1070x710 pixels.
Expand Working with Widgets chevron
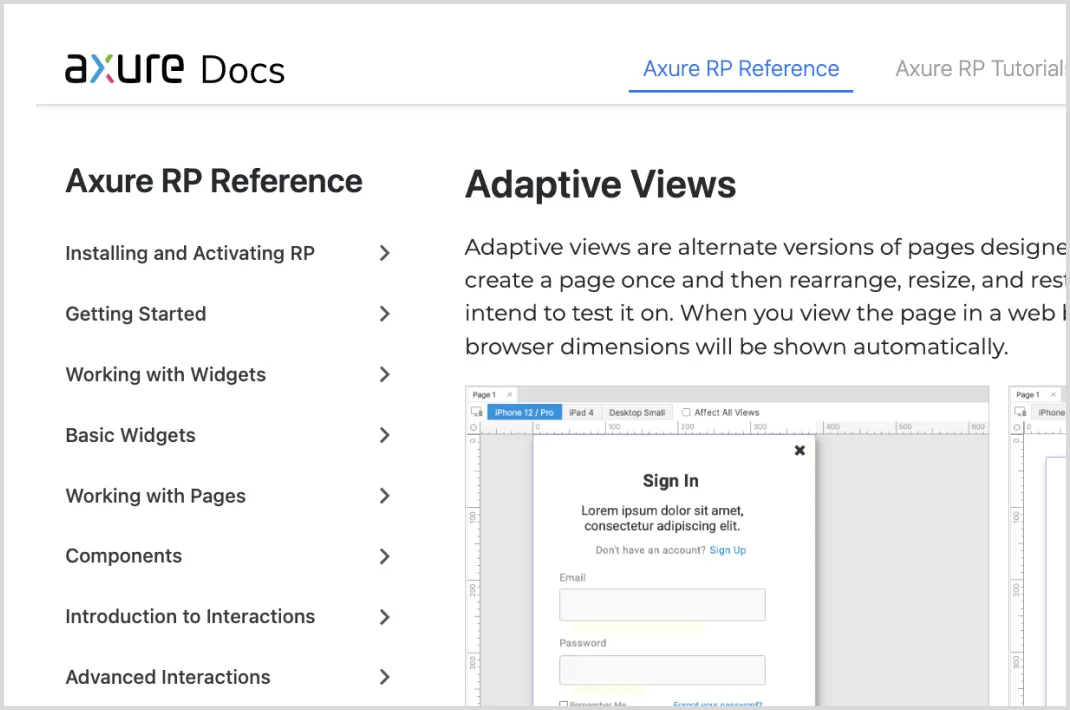click(x=384, y=375)
